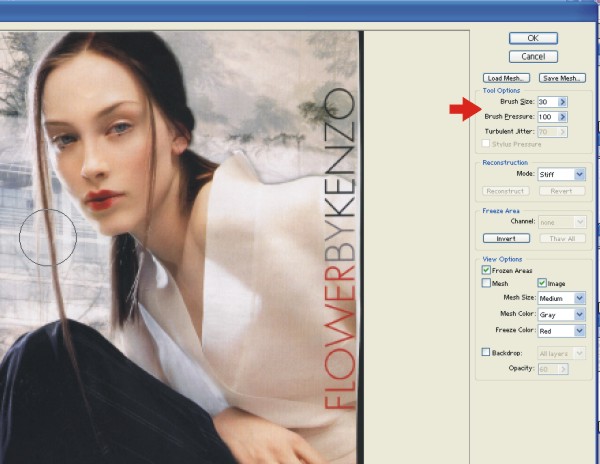Click the grayed-out Revert button
This screenshot has height=464, width=600.
point(562,191)
